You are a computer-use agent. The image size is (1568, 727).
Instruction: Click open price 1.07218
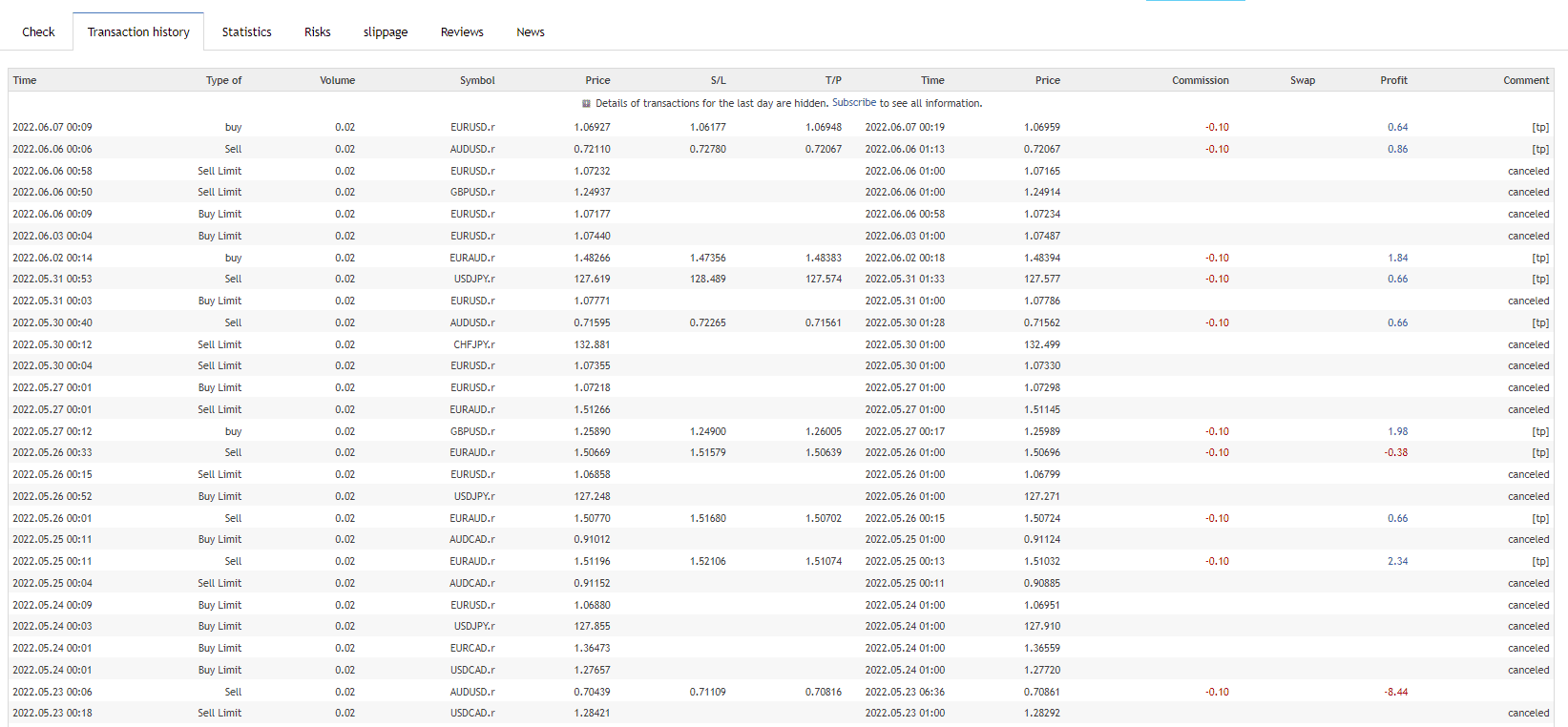tap(592, 387)
